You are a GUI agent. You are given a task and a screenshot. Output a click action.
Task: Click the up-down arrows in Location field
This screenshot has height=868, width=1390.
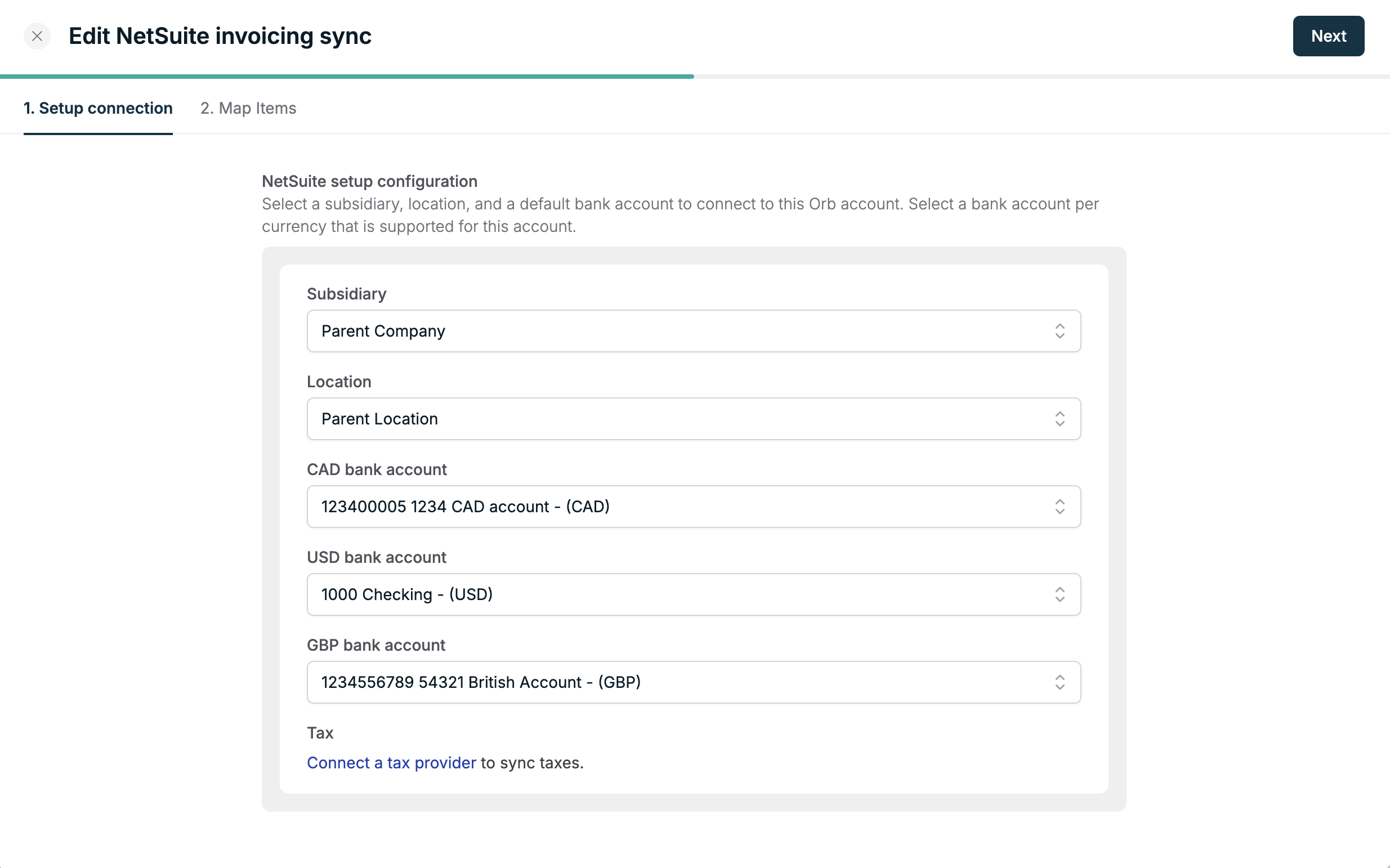(x=1060, y=419)
